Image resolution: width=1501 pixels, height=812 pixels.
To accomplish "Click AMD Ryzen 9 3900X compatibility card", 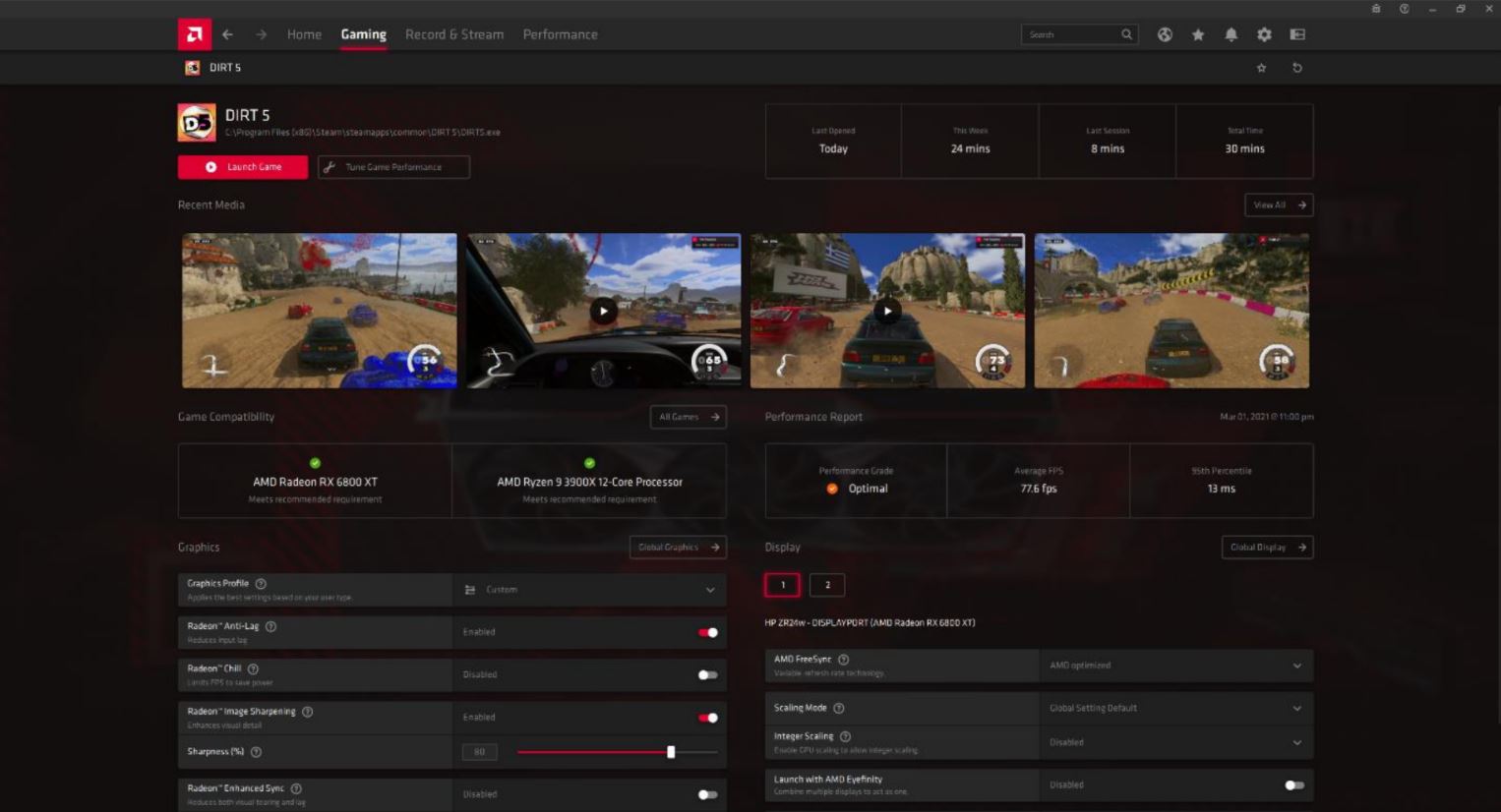I will click(589, 481).
